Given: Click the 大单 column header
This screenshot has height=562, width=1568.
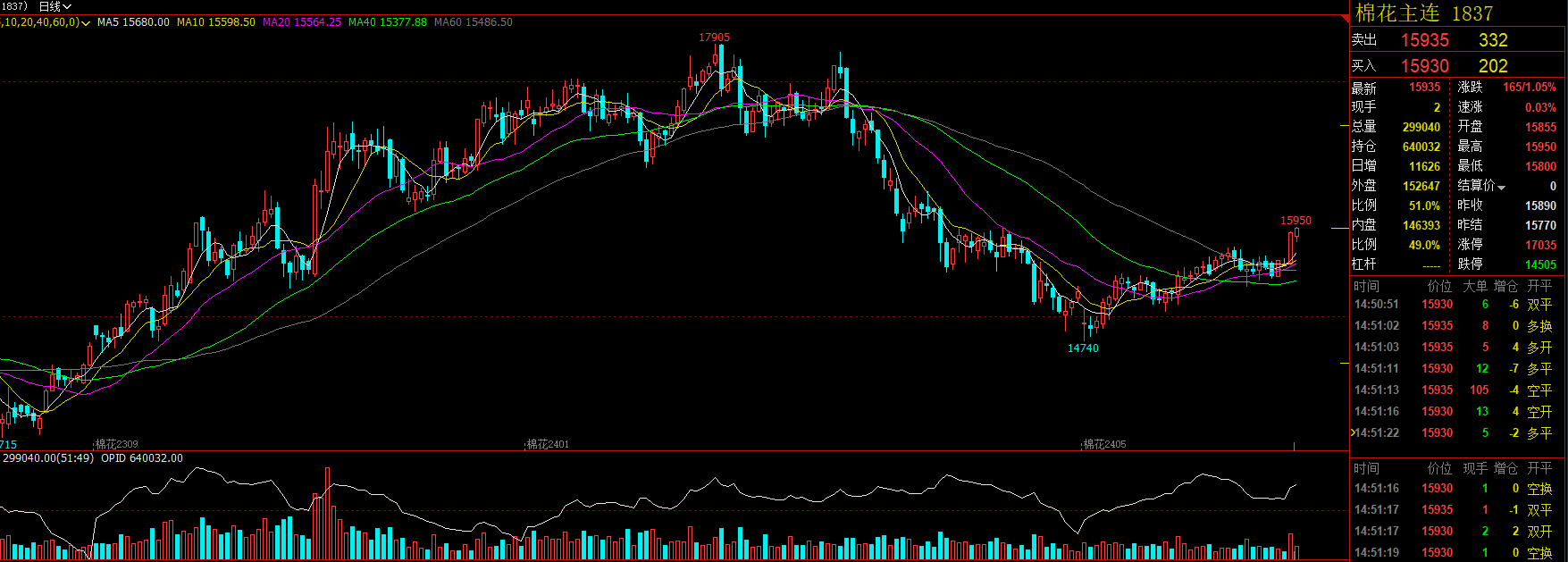Looking at the screenshot, I should click(x=1474, y=286).
